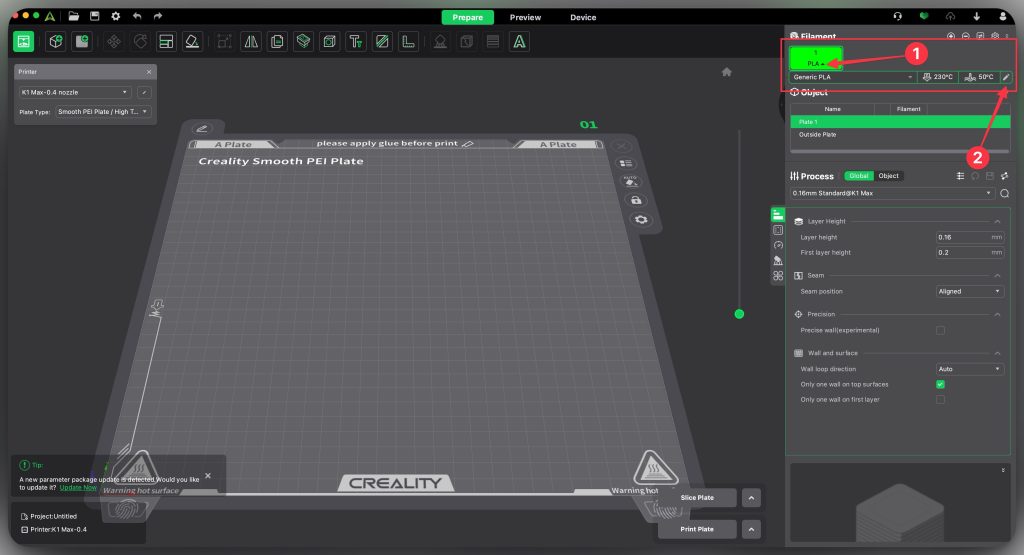Switch to the Device tab
This screenshot has width=1024, height=555.
583,17
